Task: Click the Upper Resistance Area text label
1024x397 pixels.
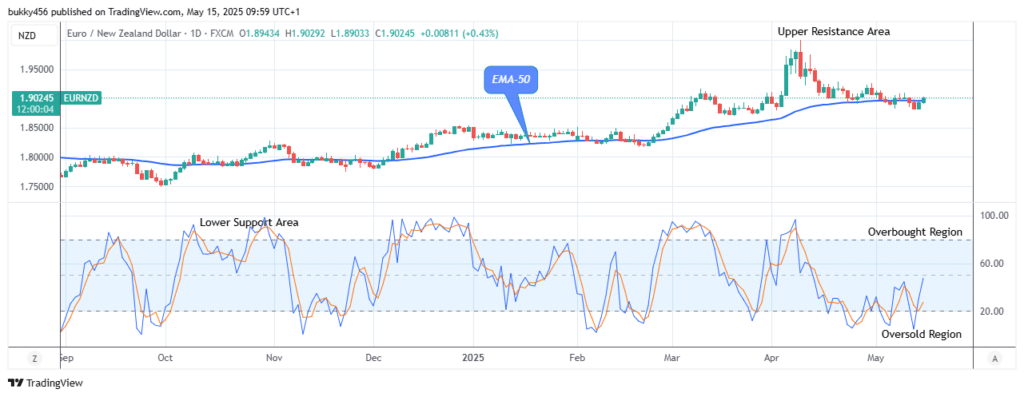Action: 833,31
